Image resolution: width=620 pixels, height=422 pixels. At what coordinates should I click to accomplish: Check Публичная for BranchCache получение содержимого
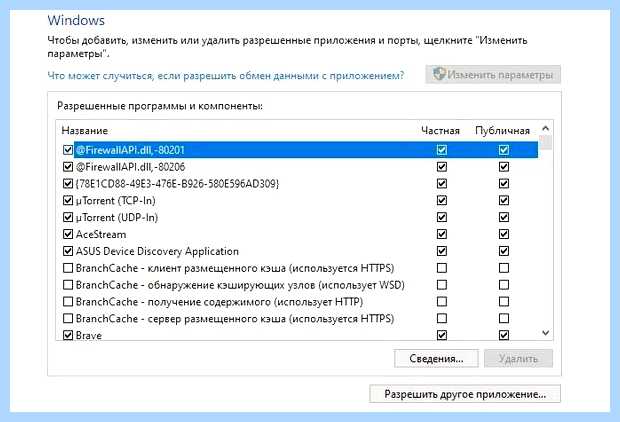[x=504, y=302]
